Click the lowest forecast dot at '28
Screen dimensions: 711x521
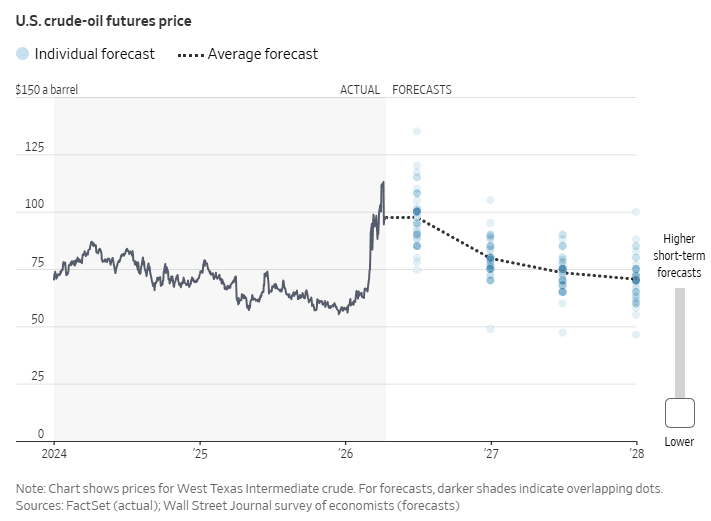[636, 334]
